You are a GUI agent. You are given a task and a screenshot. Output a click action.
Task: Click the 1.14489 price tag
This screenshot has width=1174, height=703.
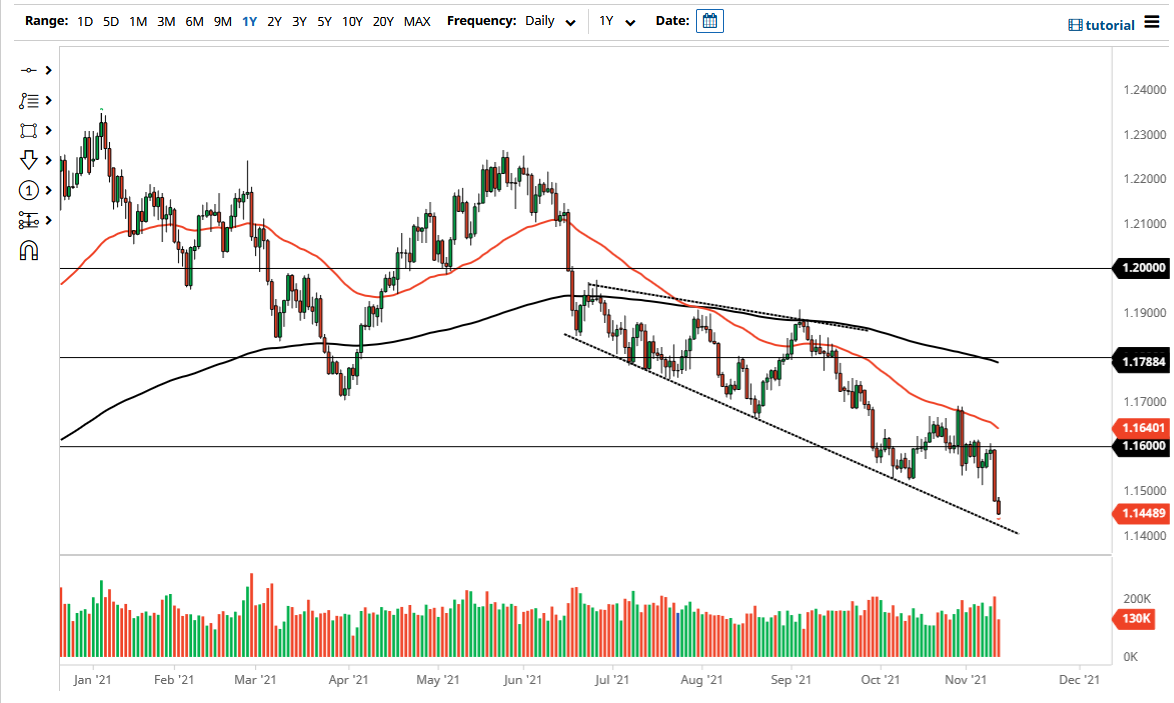point(1140,513)
